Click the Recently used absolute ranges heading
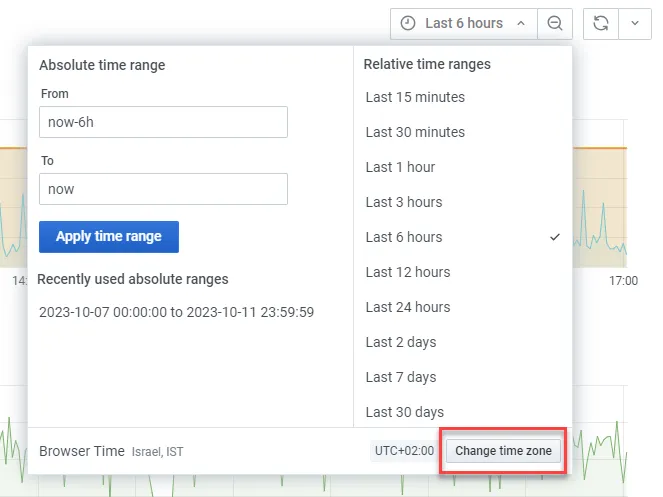 (133, 279)
